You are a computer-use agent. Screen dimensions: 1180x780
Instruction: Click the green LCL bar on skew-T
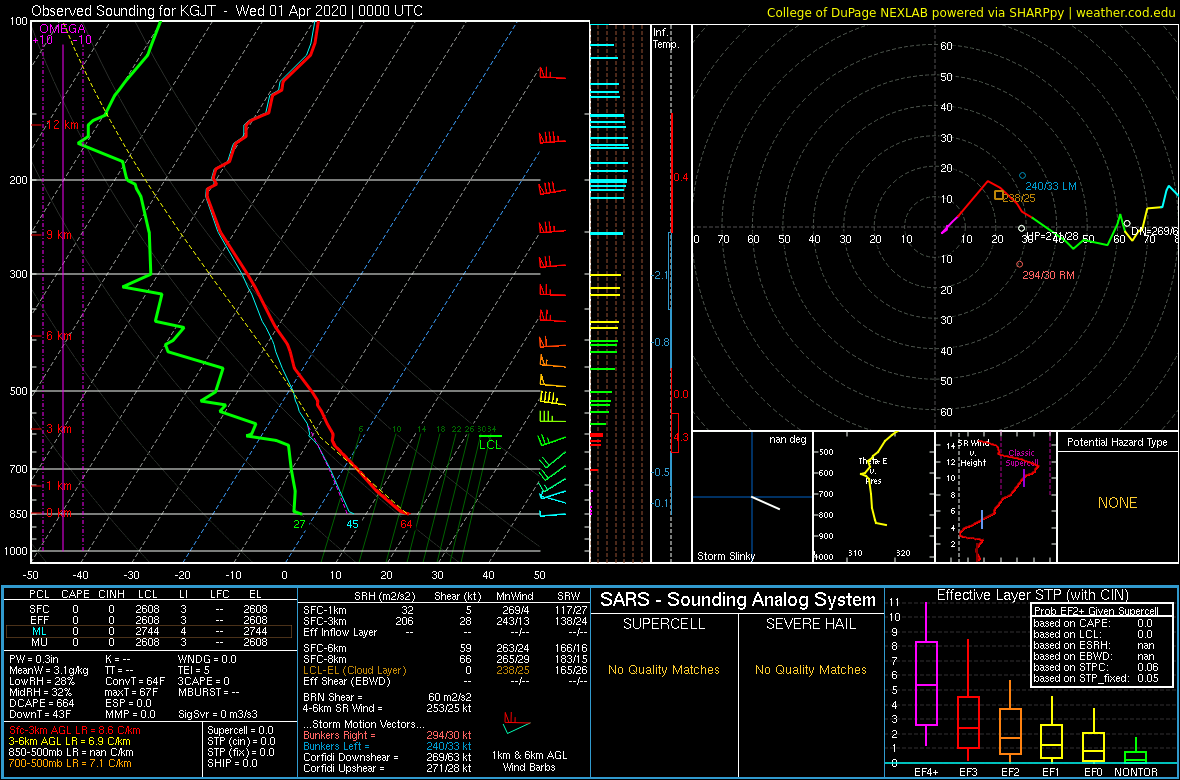[x=490, y=436]
